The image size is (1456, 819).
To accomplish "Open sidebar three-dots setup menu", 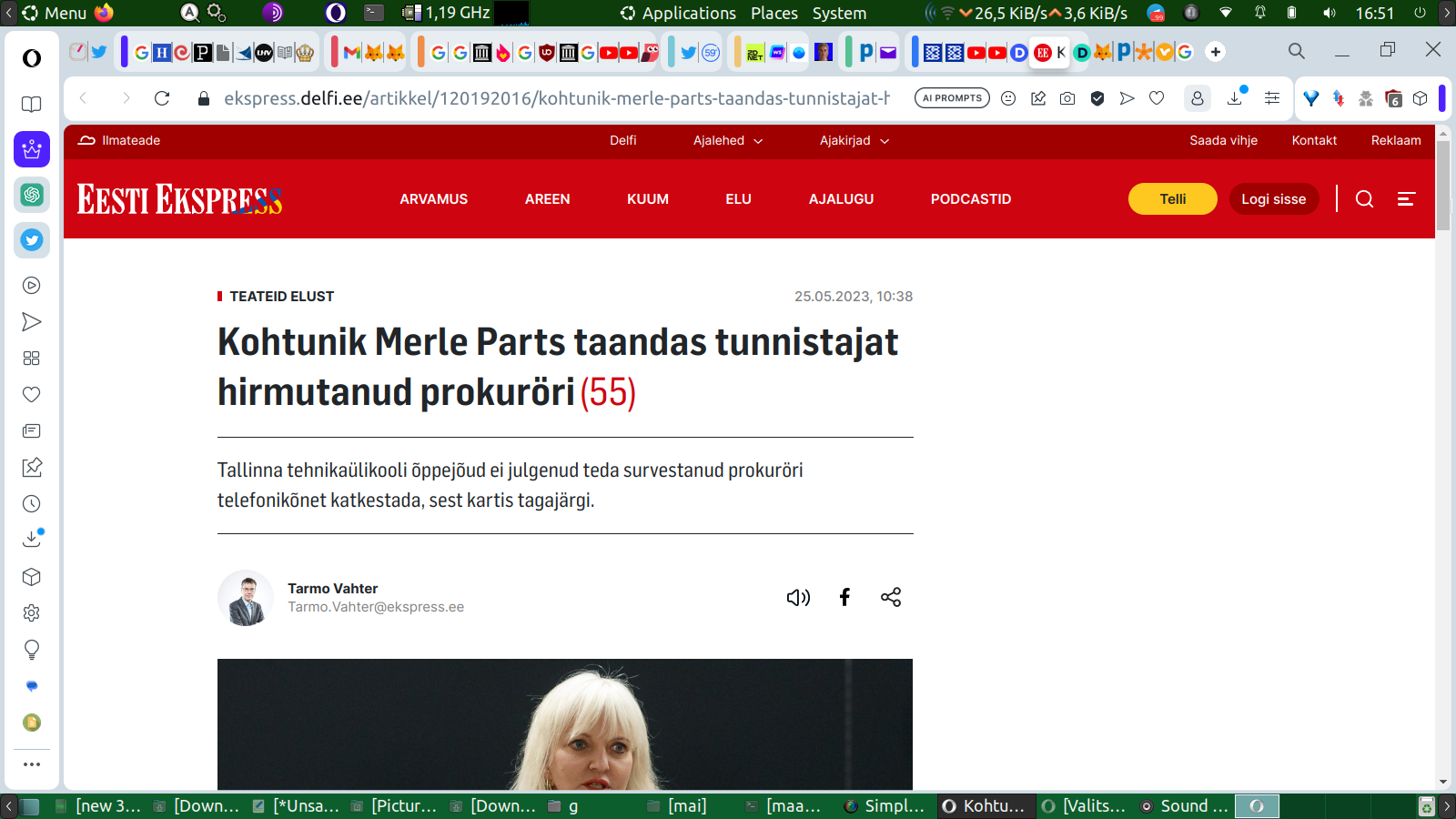I will (32, 764).
